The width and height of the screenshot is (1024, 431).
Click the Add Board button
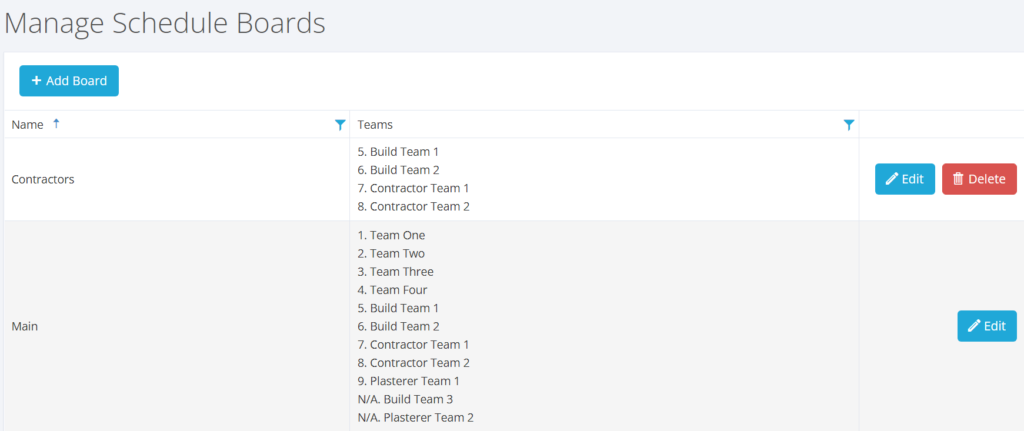pos(69,81)
